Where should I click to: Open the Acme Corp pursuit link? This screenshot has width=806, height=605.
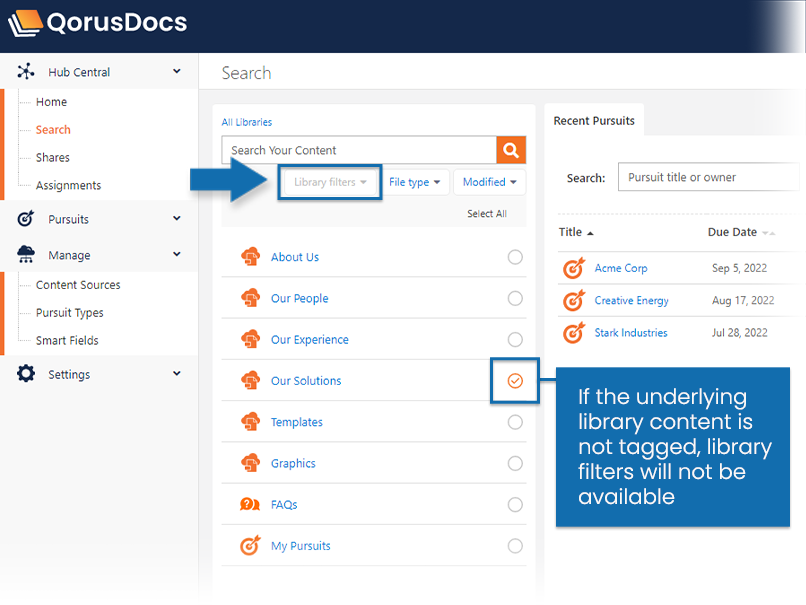click(x=621, y=268)
